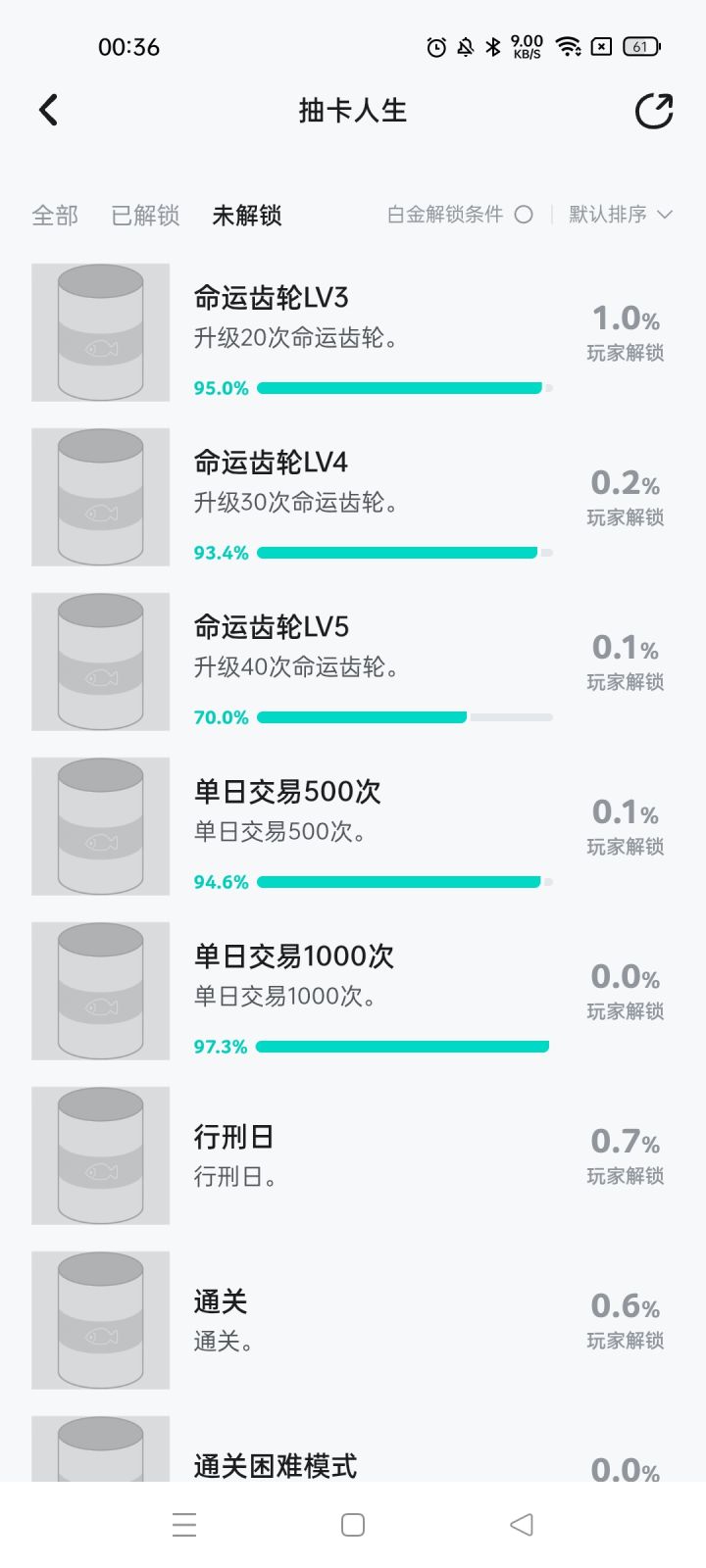
Task: Tap the 单日交易500次 locked can icon
Action: [x=100, y=826]
